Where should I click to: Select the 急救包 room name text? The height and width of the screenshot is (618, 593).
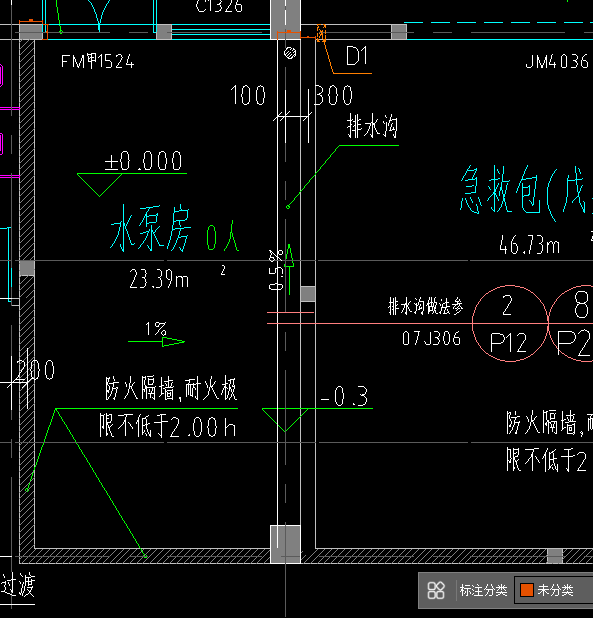[526, 194]
